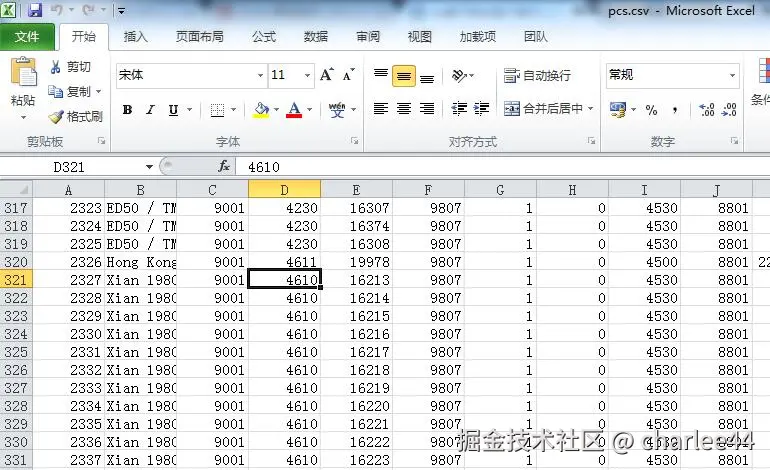Open the font color dropdown arrow
770x470 pixels.
click(x=309, y=110)
